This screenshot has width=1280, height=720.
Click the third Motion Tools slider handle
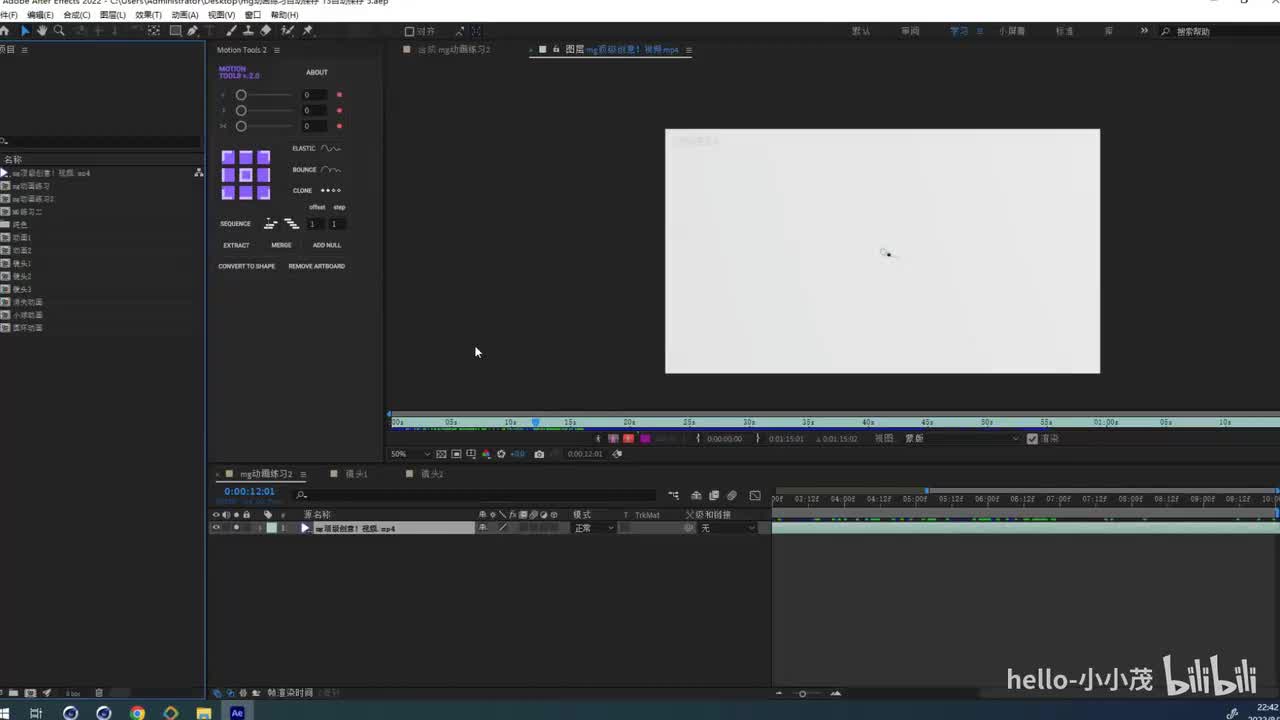tap(241, 126)
